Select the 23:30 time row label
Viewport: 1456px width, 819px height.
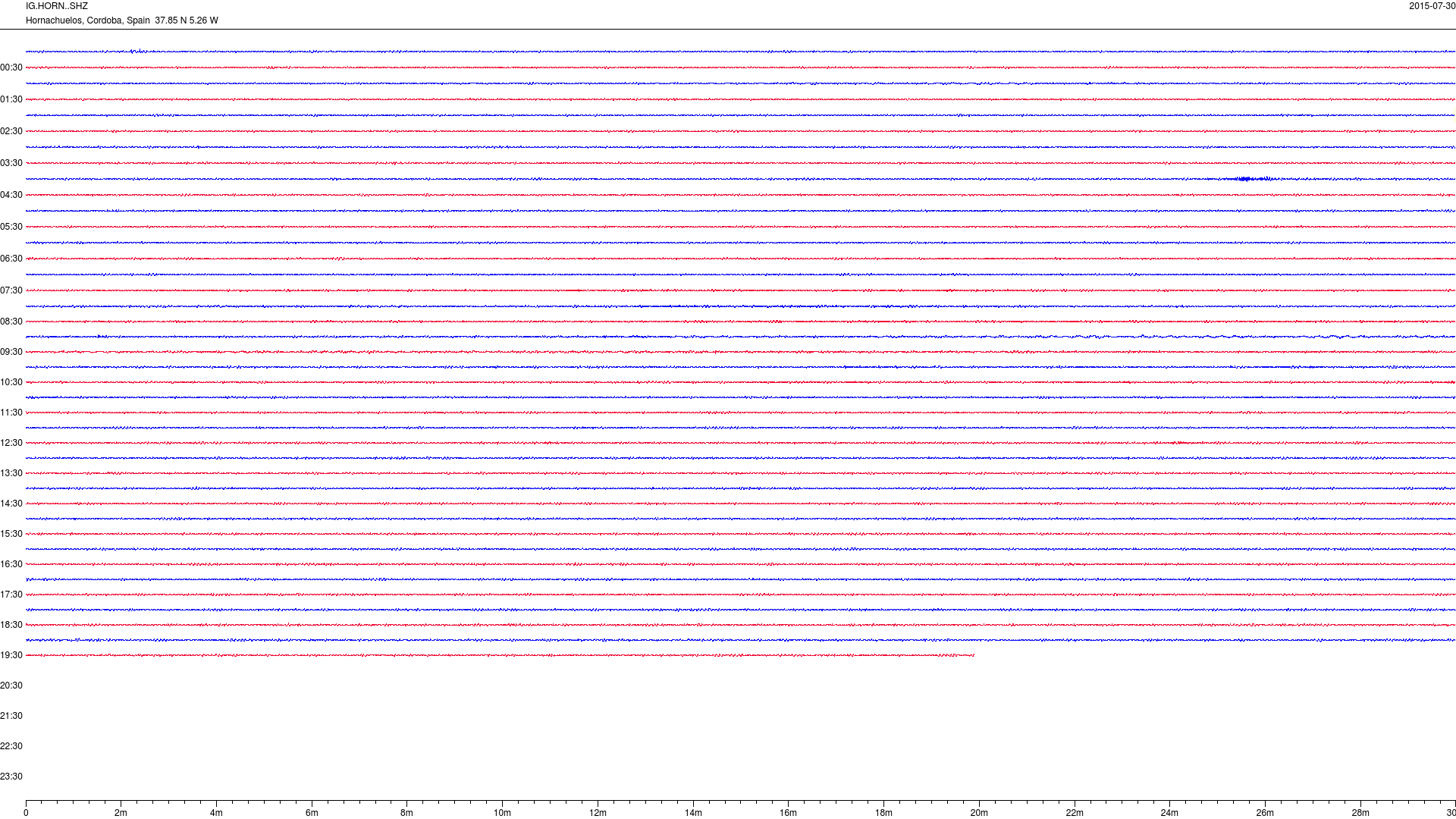[11, 777]
